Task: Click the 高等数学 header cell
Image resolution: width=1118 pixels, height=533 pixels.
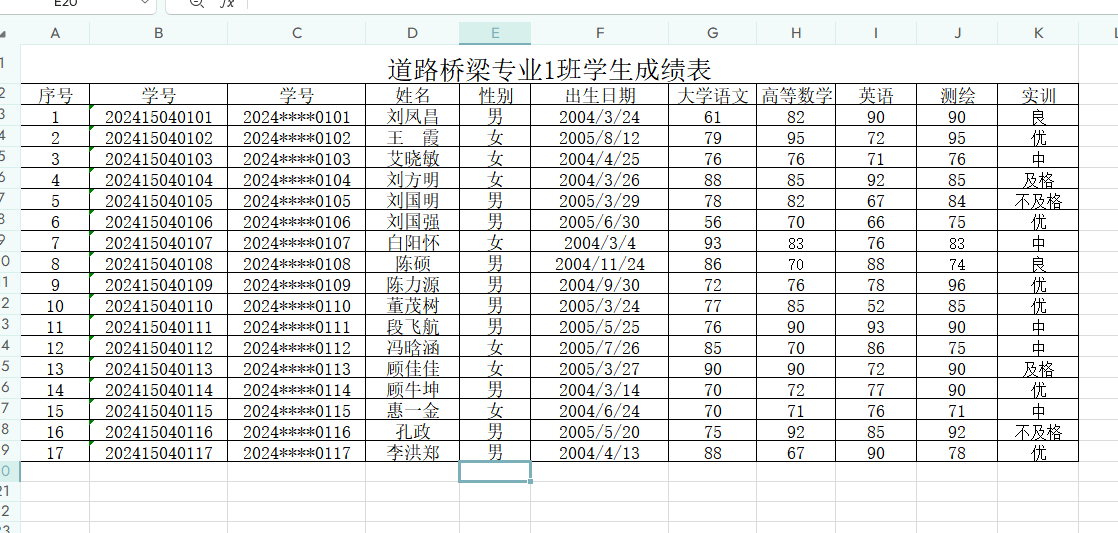Action: click(x=796, y=95)
